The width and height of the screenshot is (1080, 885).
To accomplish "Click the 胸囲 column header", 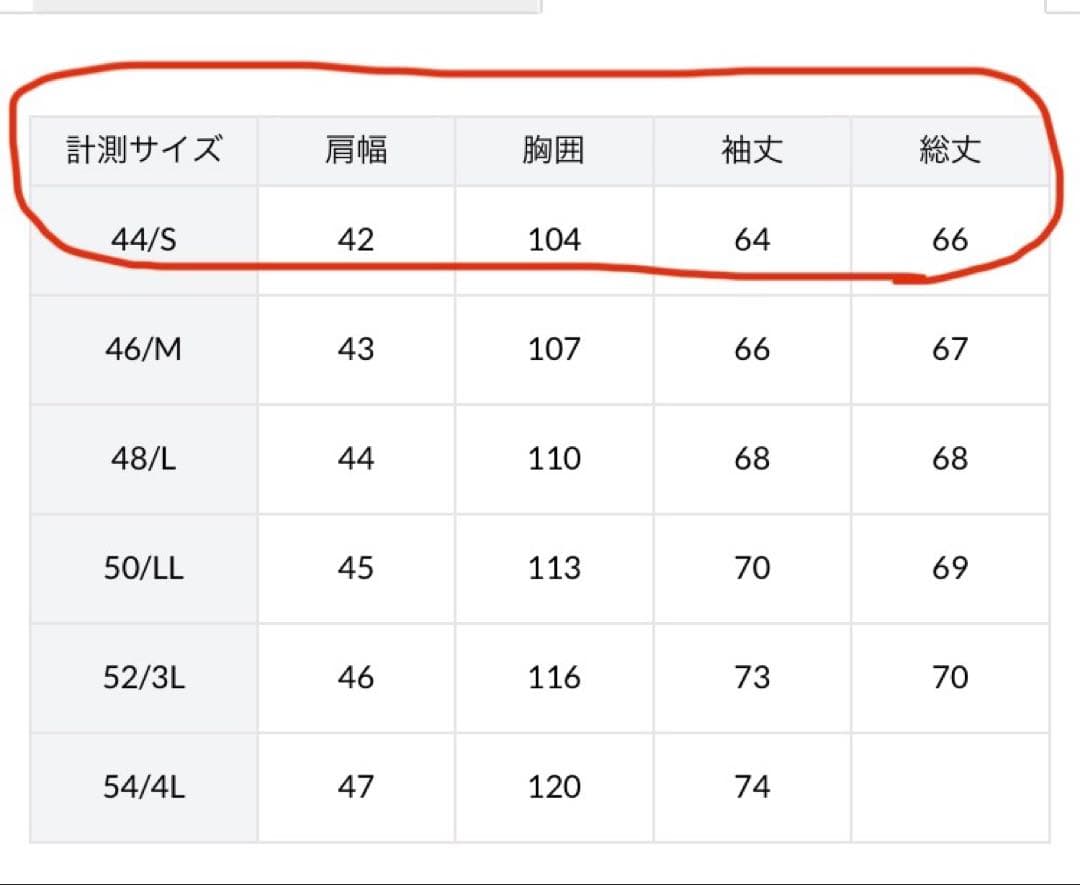I will (x=554, y=151).
